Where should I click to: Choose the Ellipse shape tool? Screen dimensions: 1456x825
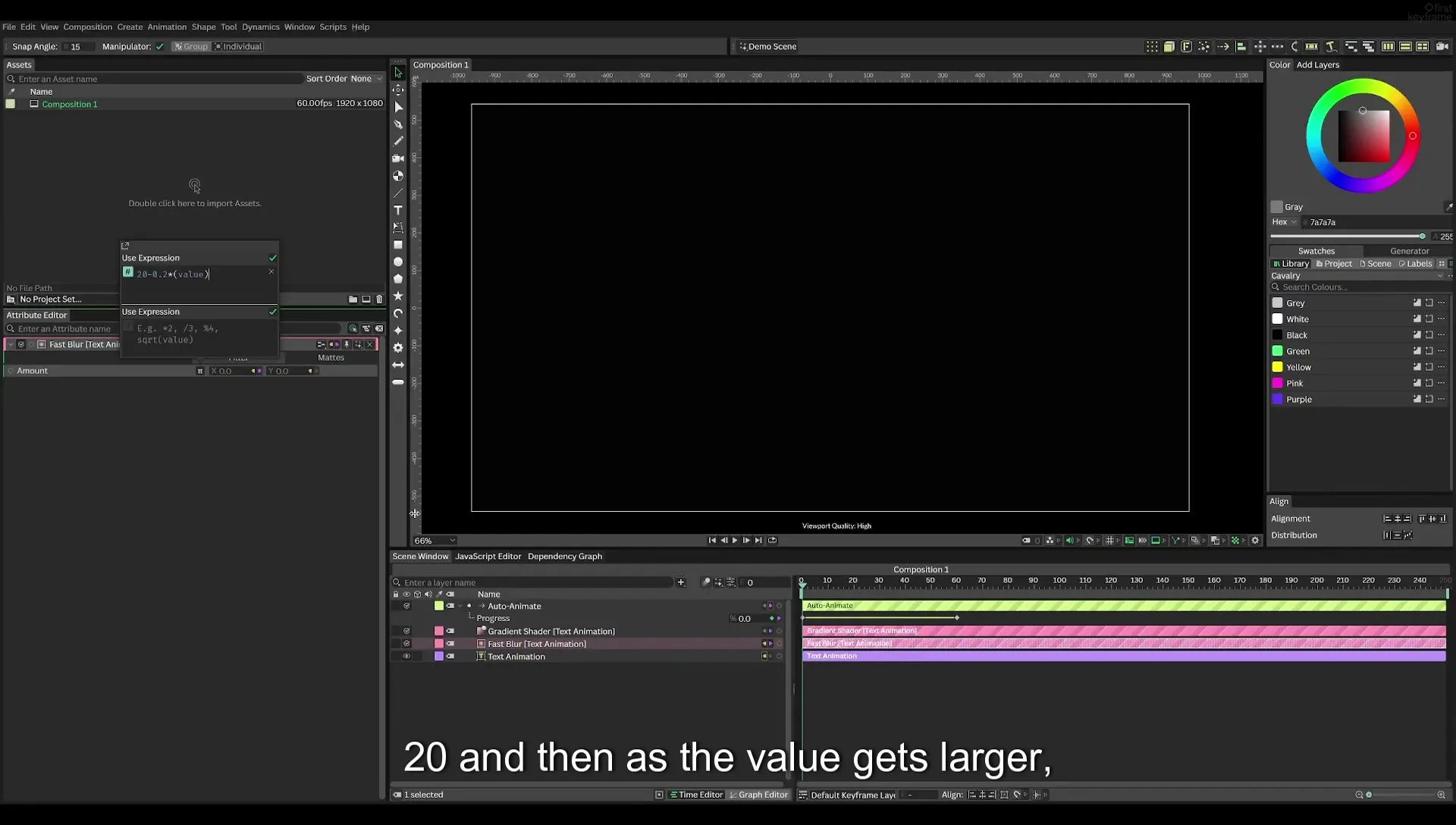pos(398,262)
